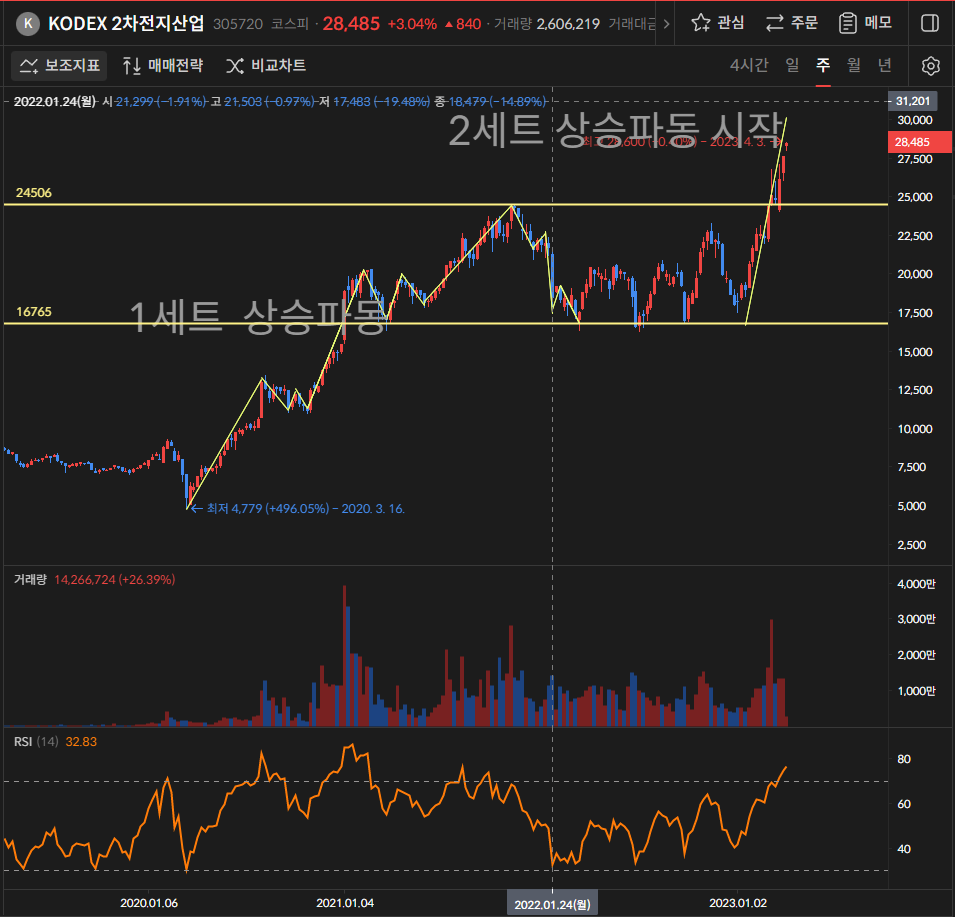Click the red 28,485 price axis tag
The image size is (955, 917).
[x=919, y=142]
